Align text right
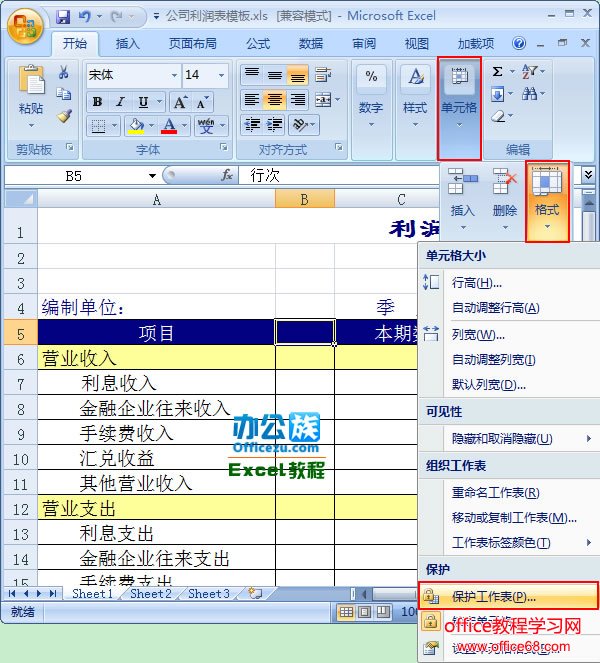This screenshot has width=600, height=663. coord(298,100)
